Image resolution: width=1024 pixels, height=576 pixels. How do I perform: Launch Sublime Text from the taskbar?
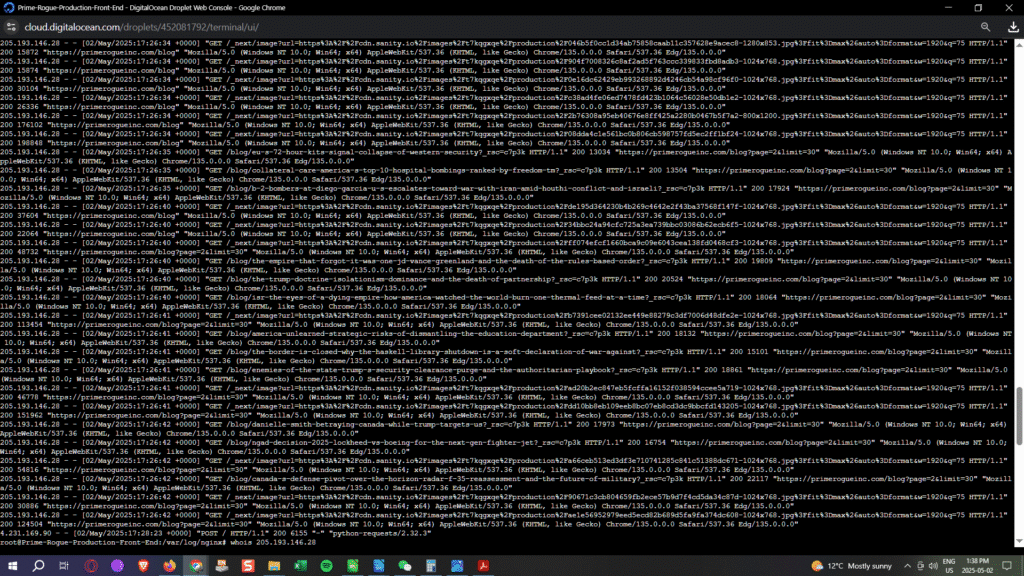[x=246, y=565]
